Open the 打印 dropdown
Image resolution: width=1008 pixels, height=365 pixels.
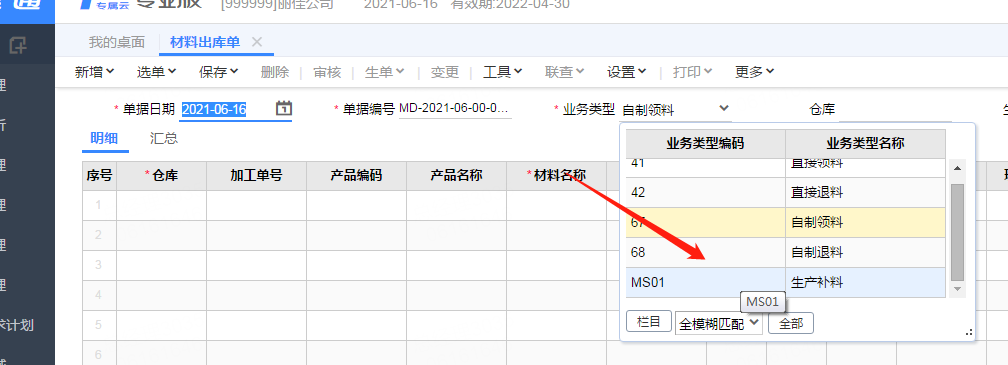[693, 72]
